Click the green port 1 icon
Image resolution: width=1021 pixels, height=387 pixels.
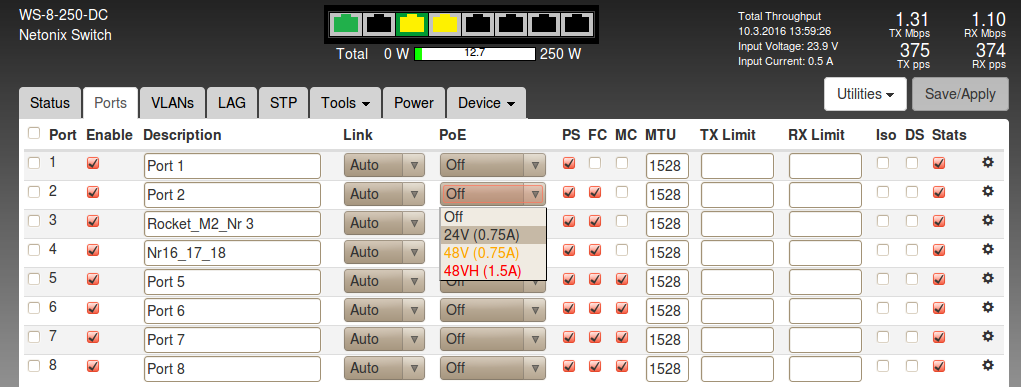pos(346,25)
